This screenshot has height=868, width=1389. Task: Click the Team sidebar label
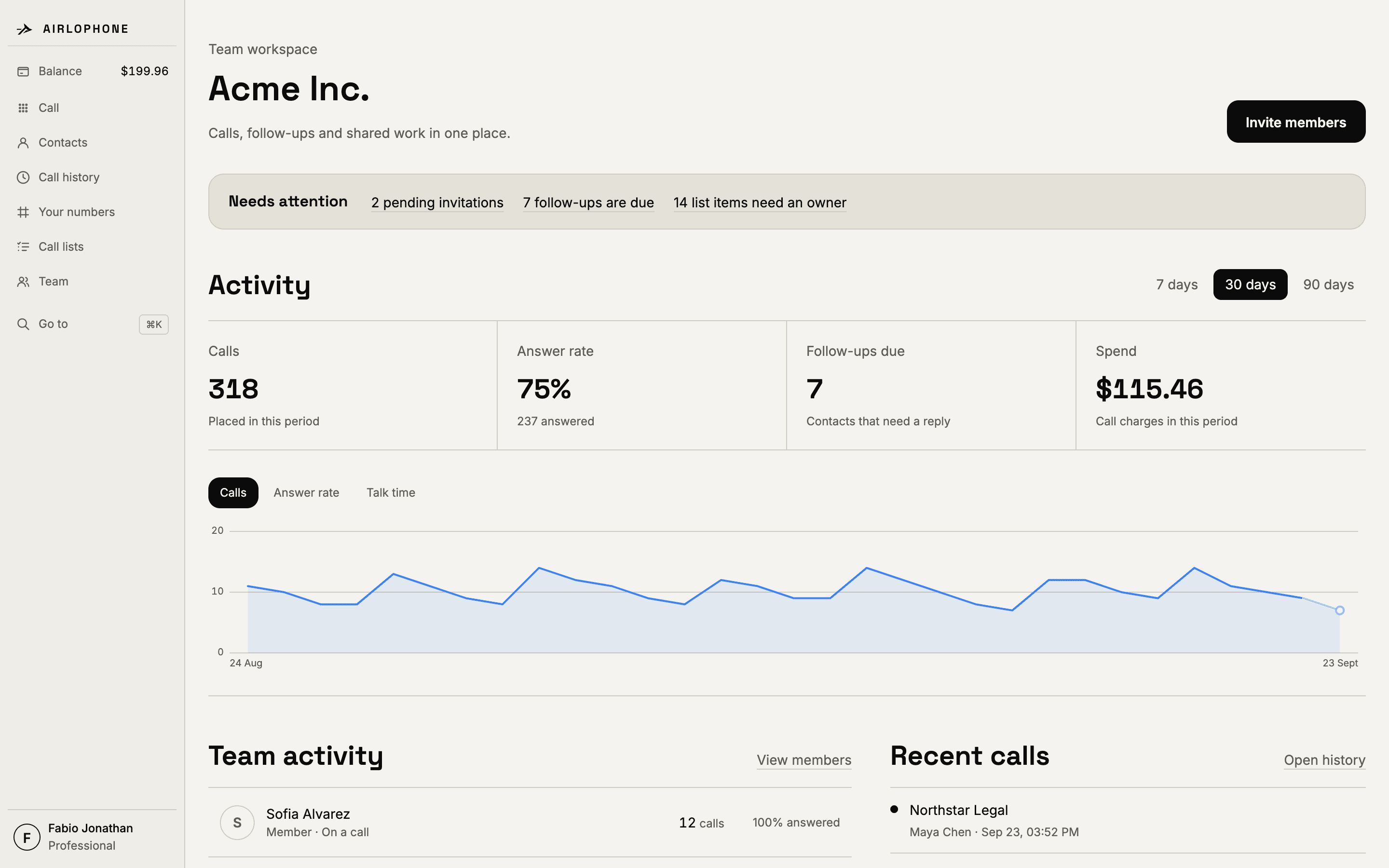(54, 282)
